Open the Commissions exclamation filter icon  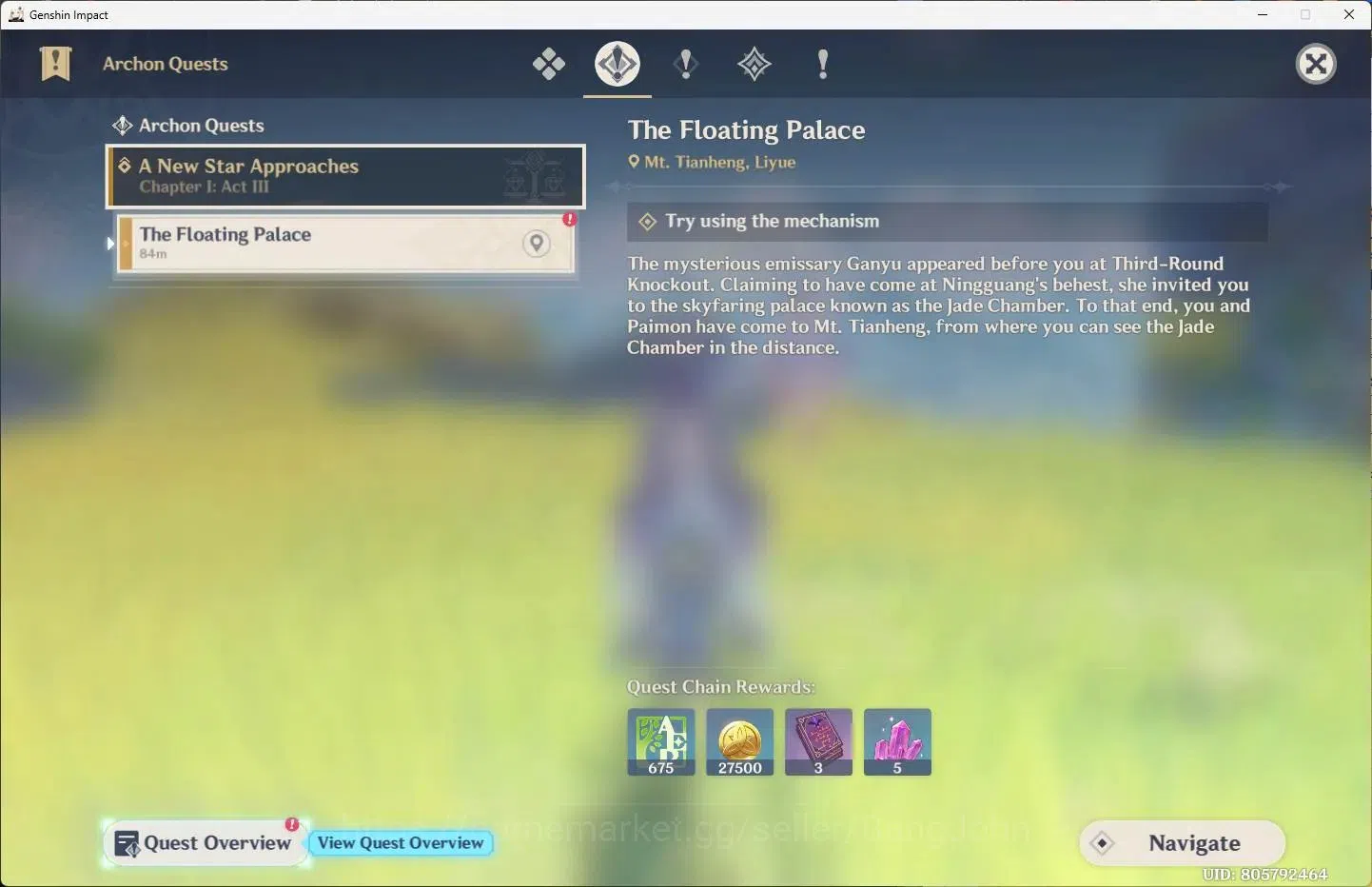pos(823,65)
